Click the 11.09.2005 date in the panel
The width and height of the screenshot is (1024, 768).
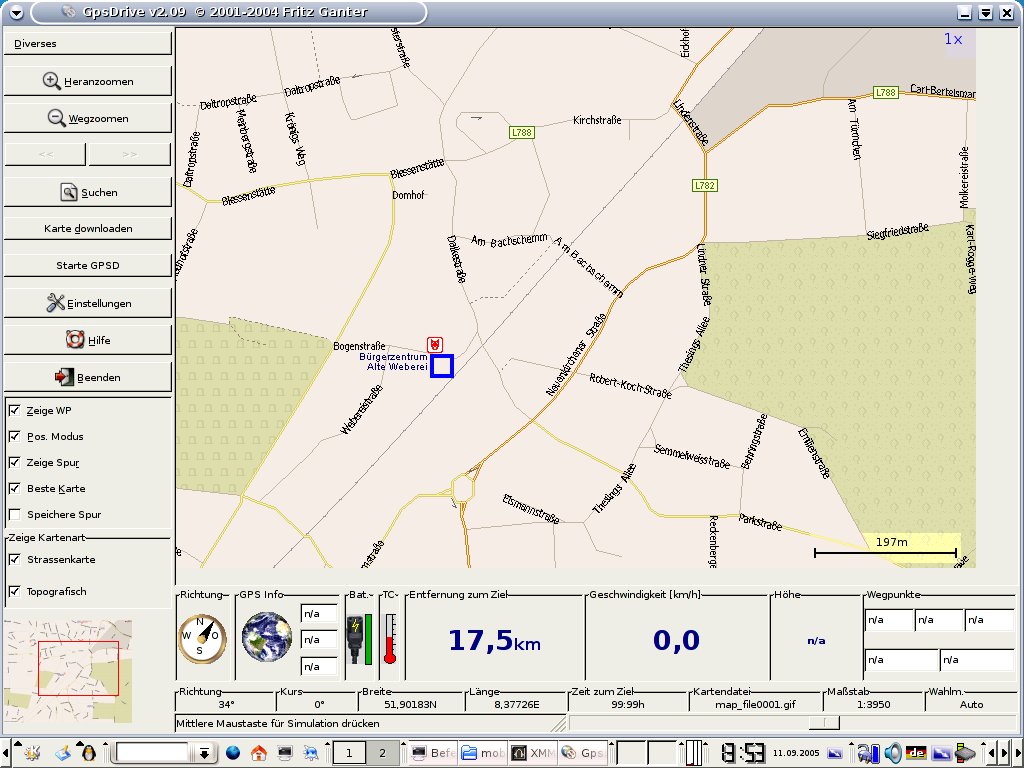tap(795, 753)
